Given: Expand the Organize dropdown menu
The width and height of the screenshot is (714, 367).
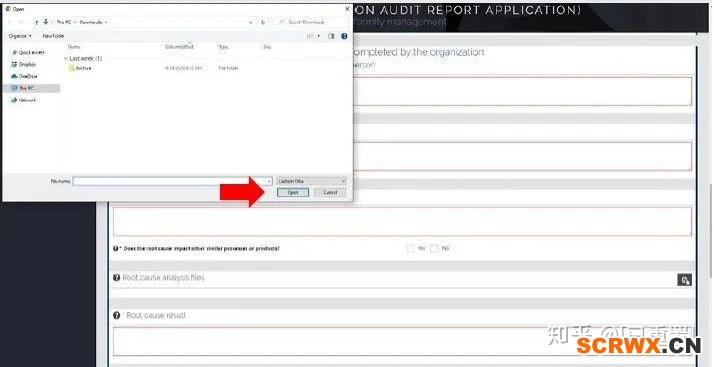Looking at the screenshot, I should [20, 36].
